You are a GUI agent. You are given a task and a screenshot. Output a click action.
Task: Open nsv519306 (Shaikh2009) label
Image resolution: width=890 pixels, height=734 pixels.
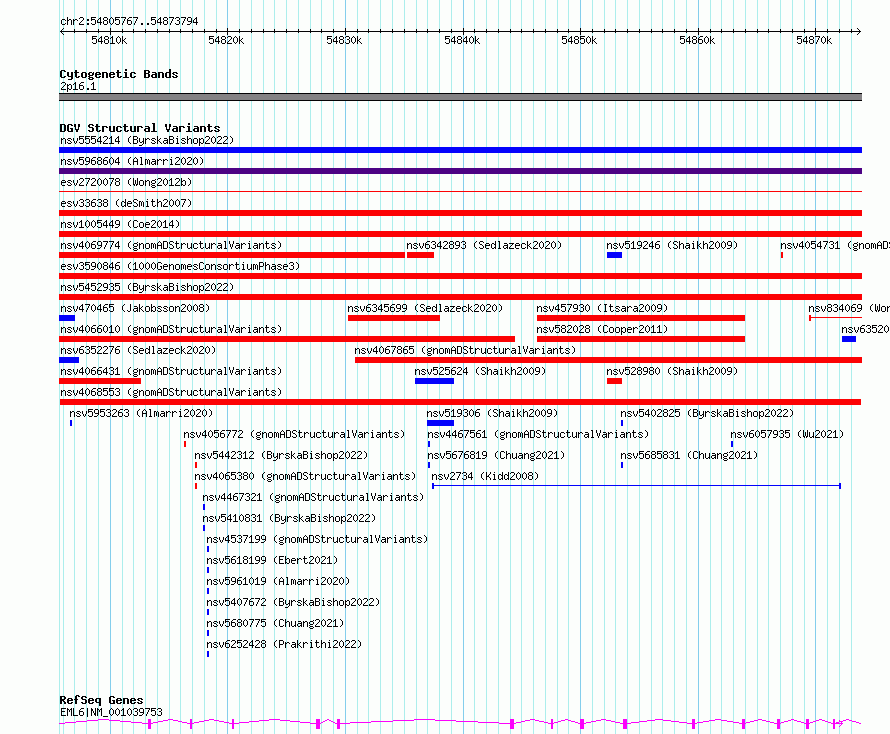492,413
